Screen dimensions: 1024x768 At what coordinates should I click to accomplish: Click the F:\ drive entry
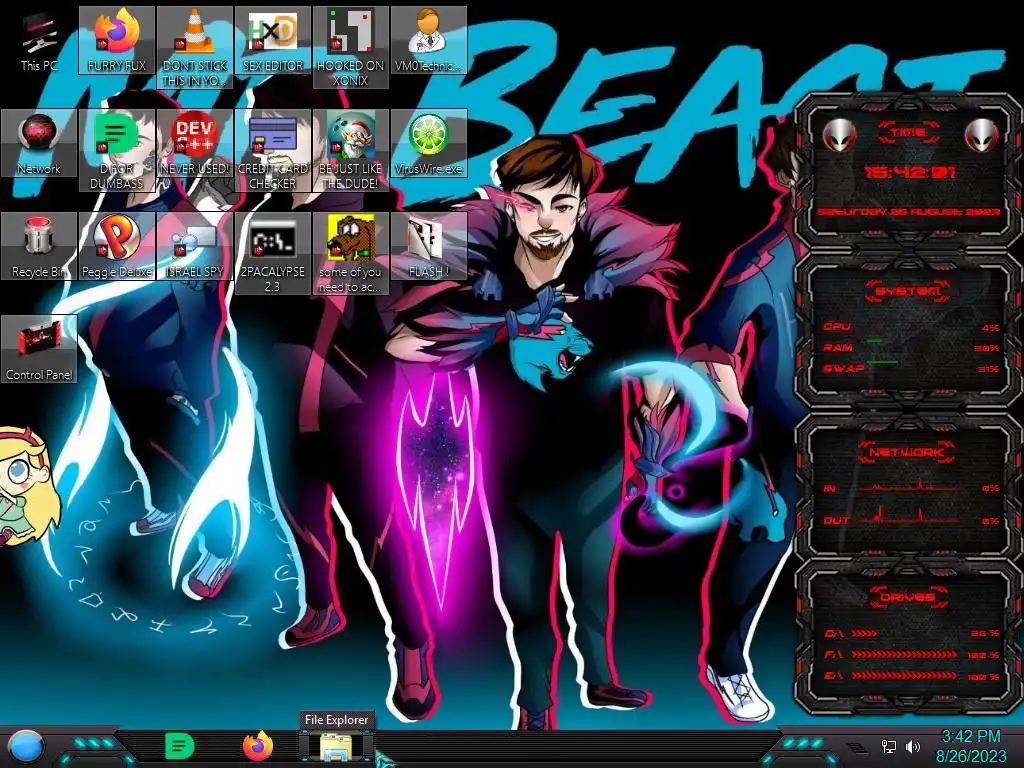tap(911, 654)
